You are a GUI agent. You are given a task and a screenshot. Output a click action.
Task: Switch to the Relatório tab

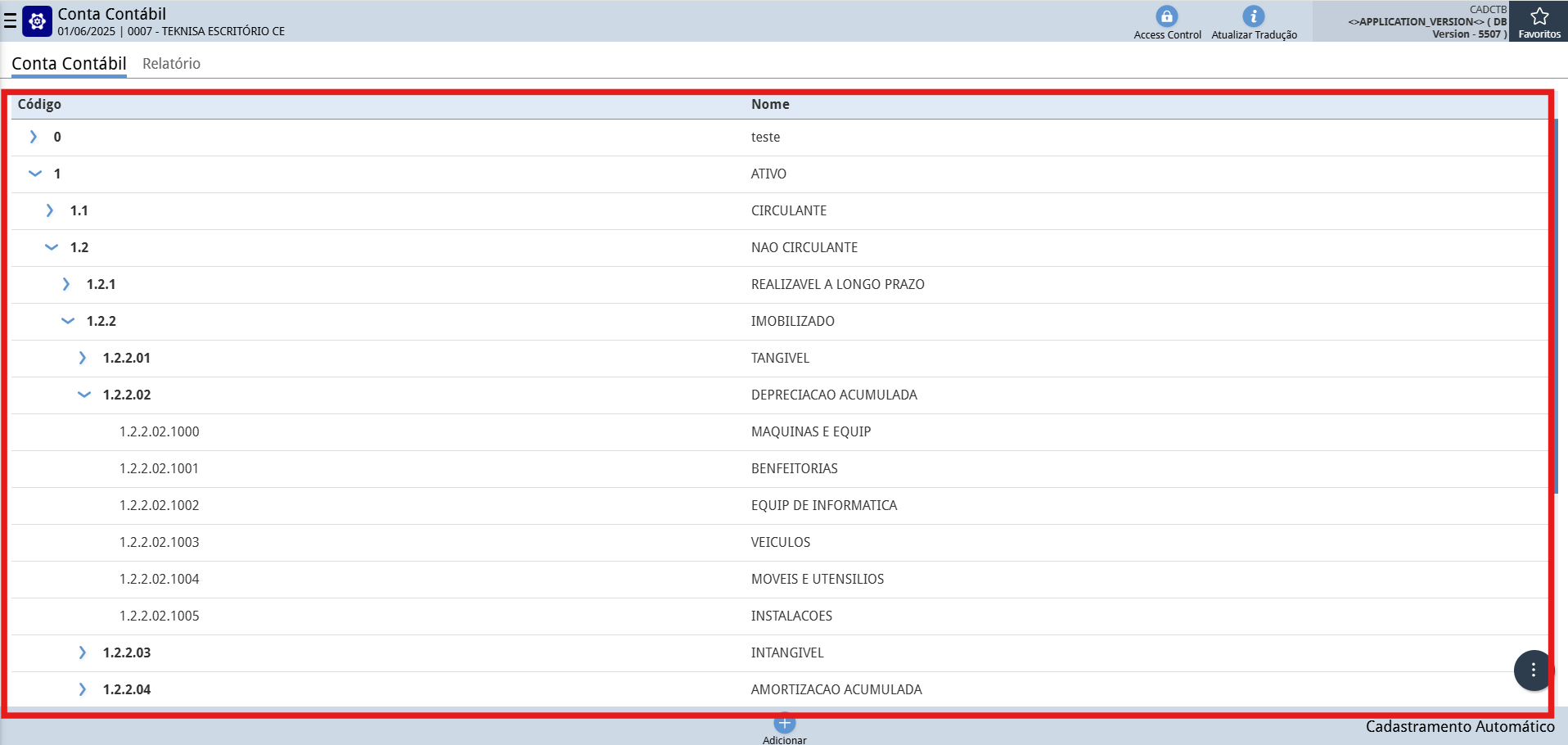[171, 64]
